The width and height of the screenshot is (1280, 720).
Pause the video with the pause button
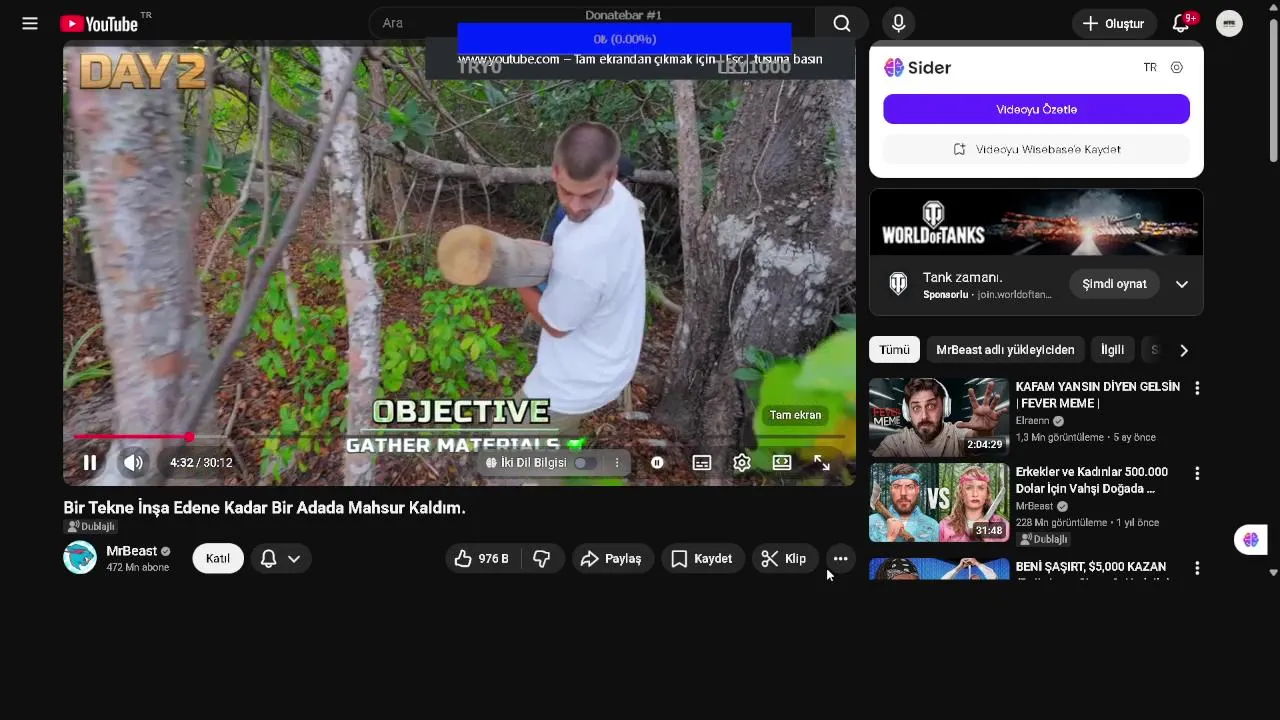coord(90,462)
